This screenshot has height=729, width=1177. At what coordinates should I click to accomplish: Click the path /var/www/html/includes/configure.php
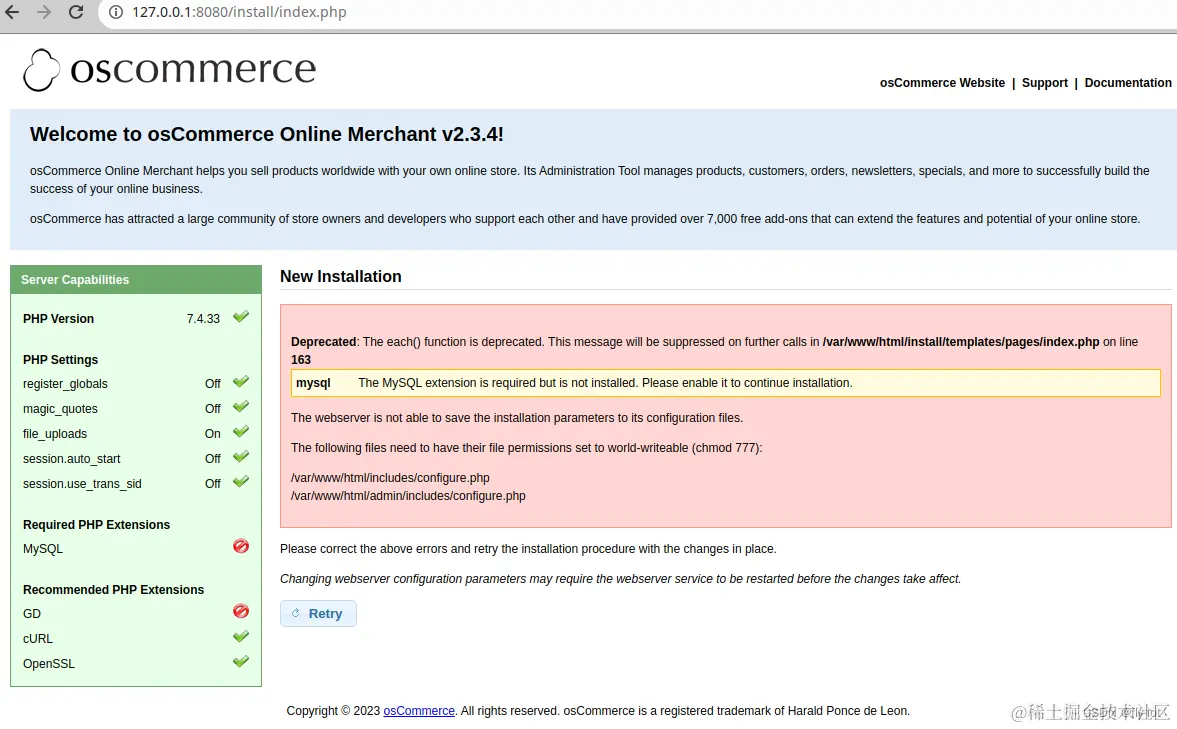pyautogui.click(x=390, y=478)
